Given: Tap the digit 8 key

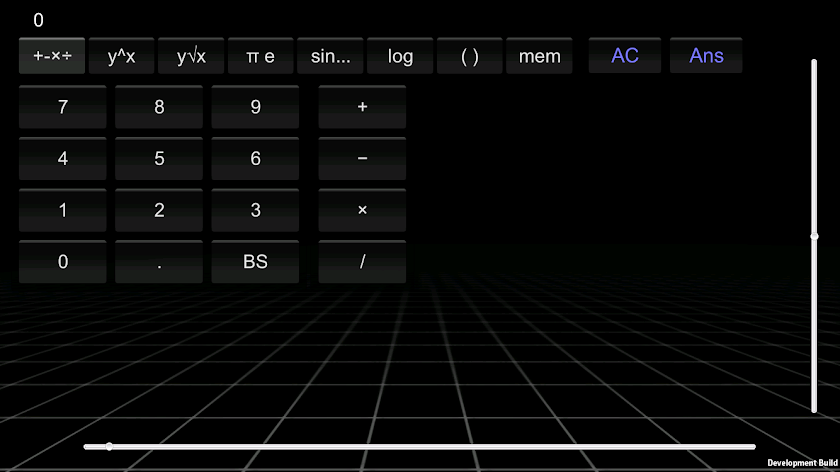Looking at the screenshot, I should pyautogui.click(x=159, y=107).
